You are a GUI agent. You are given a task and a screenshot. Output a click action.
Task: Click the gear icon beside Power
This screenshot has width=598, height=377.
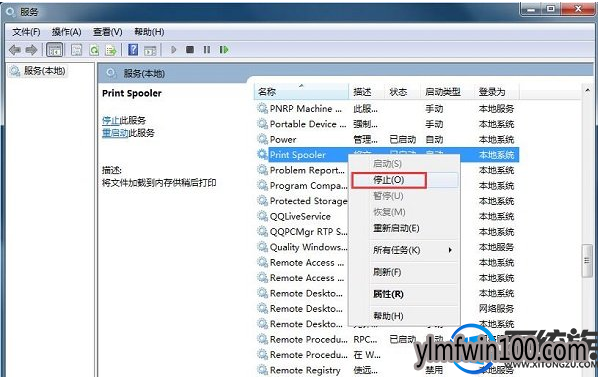(x=262, y=139)
